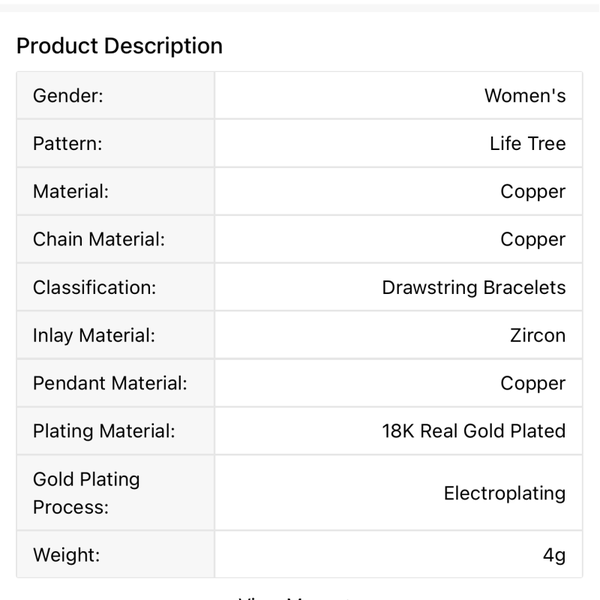Select the Plating Material label
The height and width of the screenshot is (600, 600).
click(x=104, y=432)
